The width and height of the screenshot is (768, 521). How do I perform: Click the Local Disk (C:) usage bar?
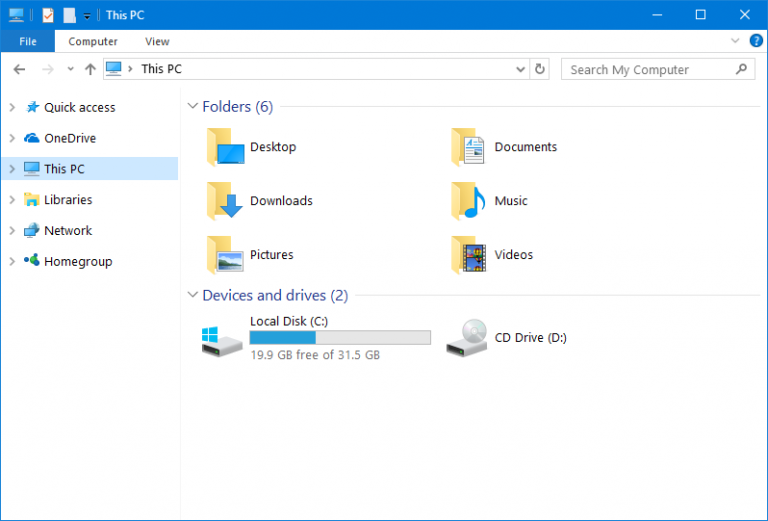coord(340,337)
